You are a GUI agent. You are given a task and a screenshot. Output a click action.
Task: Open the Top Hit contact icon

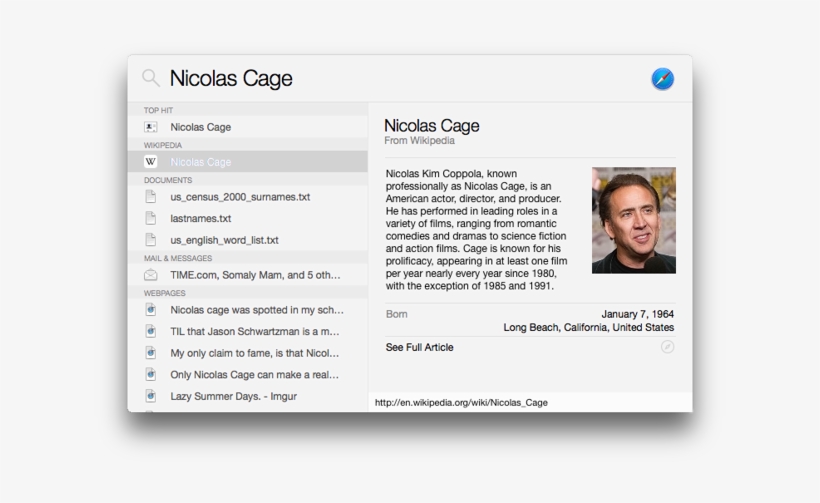[151, 127]
